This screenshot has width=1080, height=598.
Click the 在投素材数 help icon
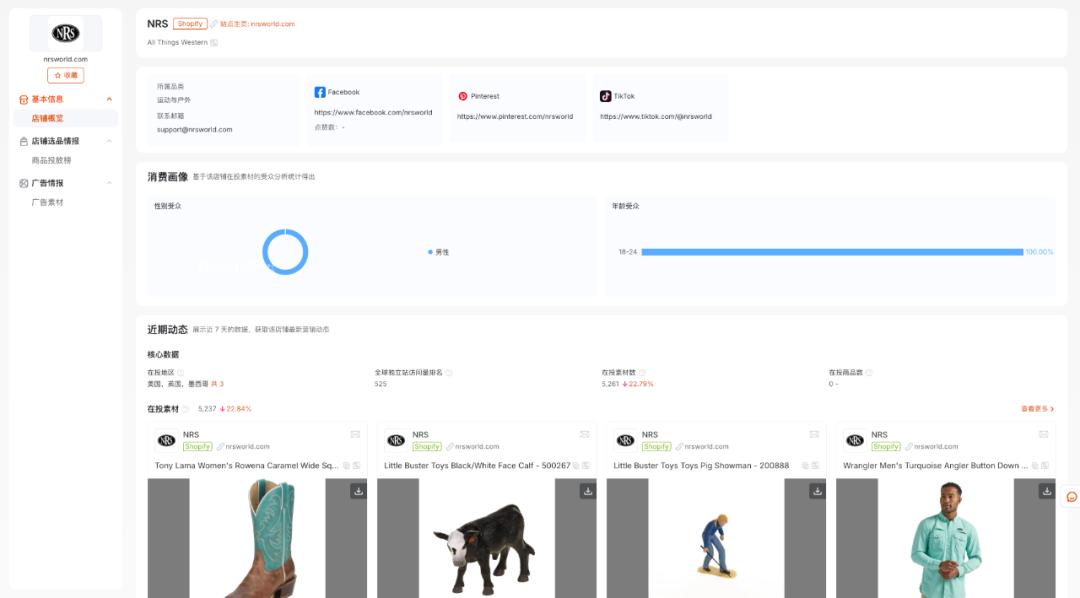coord(642,373)
